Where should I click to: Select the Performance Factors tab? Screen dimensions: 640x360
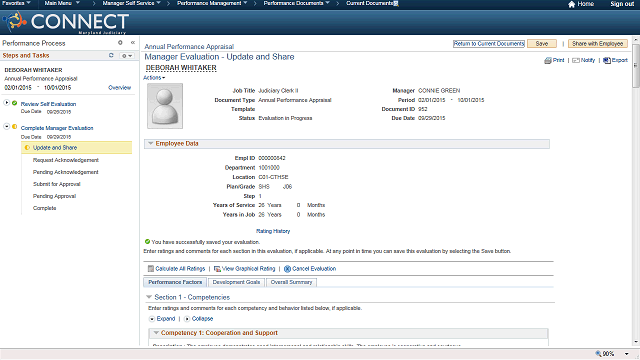(175, 282)
